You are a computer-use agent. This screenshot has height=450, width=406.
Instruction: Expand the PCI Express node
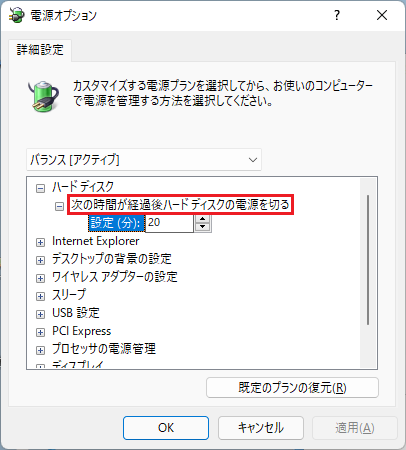(x=40, y=332)
